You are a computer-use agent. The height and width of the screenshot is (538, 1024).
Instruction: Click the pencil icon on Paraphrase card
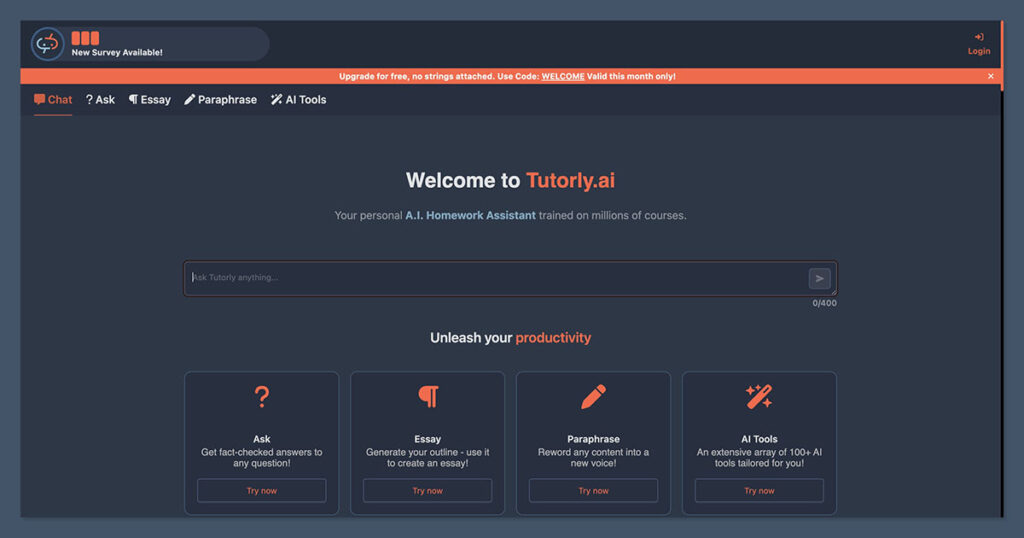coord(593,397)
